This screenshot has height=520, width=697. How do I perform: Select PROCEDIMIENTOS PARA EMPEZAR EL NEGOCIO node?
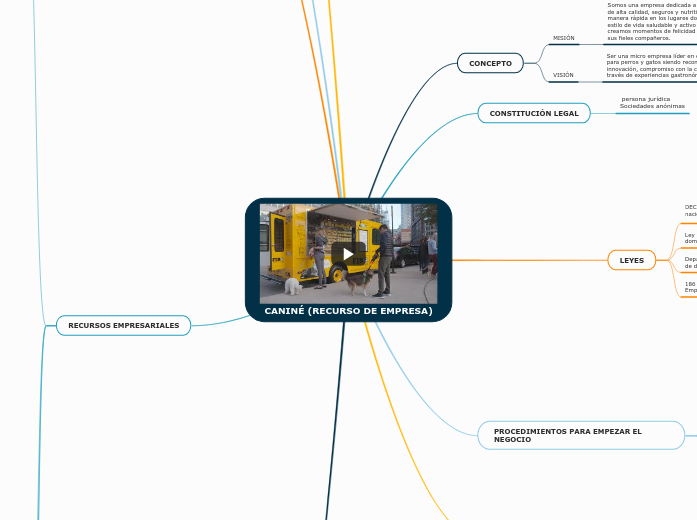[581, 436]
